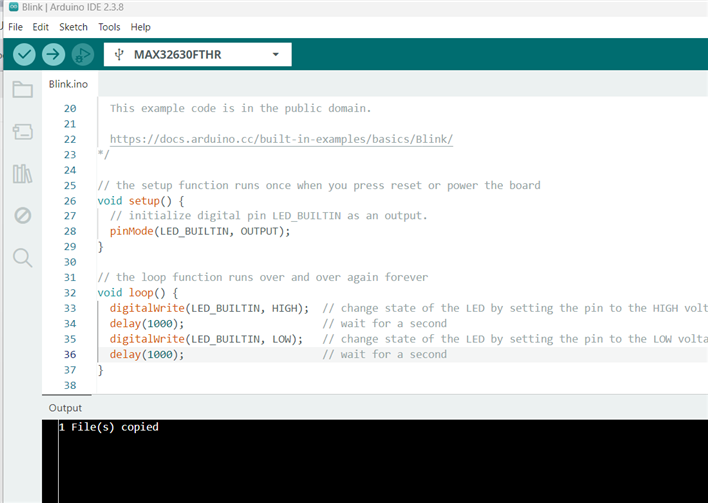This screenshot has width=708, height=503.
Task: Open the Help menu
Action: (140, 27)
